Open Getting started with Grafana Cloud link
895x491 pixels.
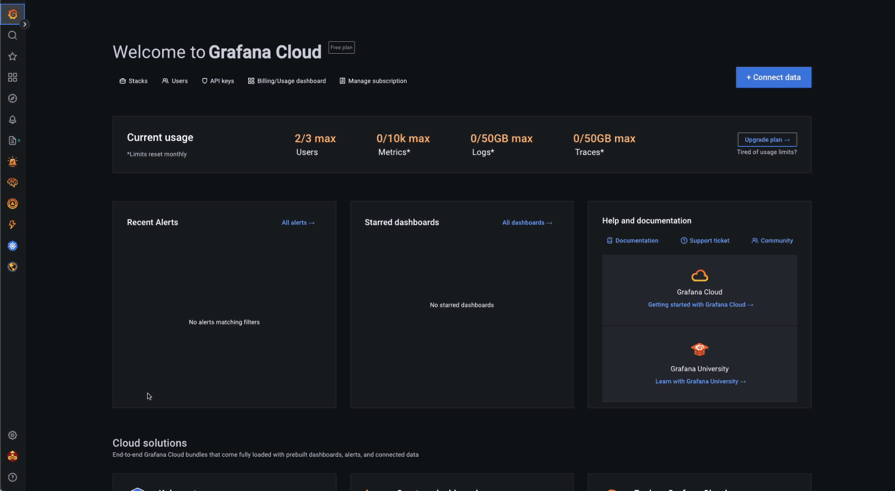[700, 305]
